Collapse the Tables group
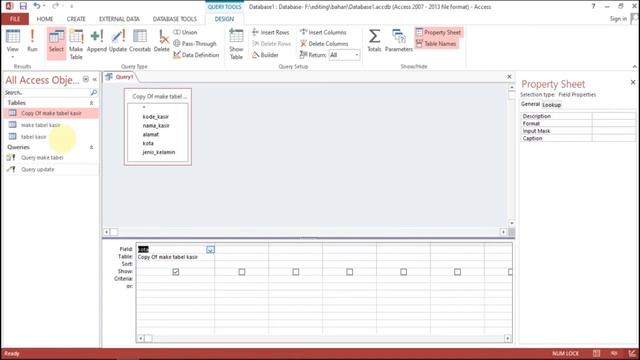640x360 pixels. 91,103
